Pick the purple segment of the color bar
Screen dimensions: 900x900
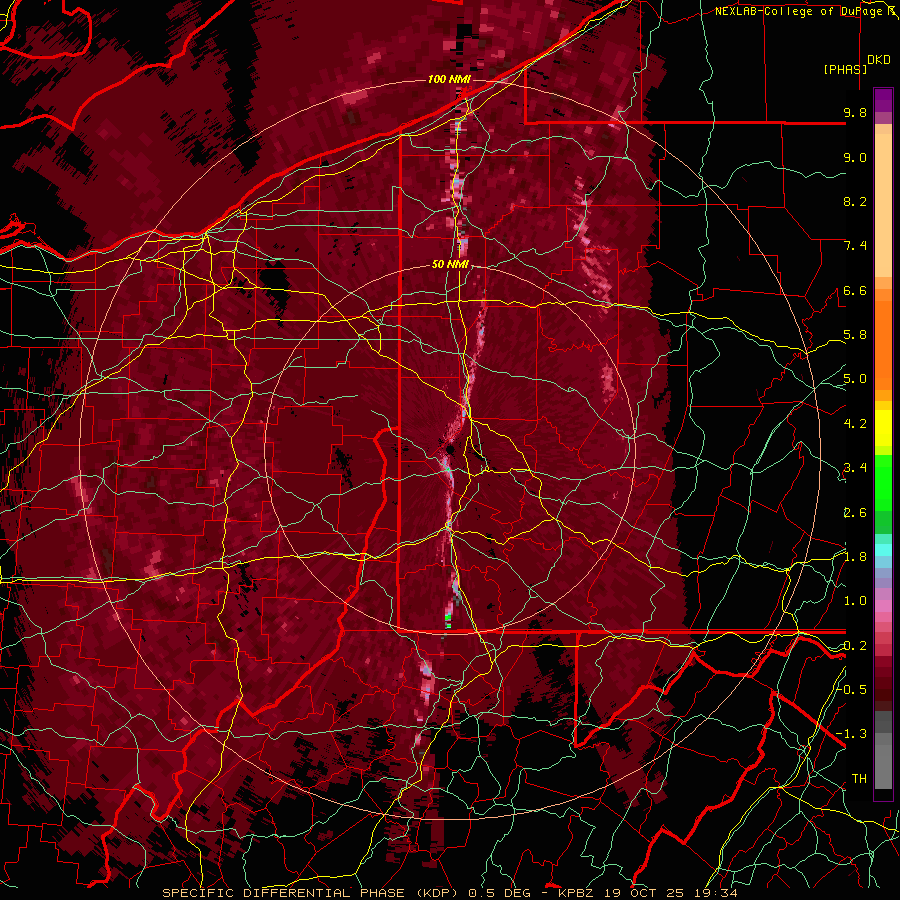click(883, 100)
